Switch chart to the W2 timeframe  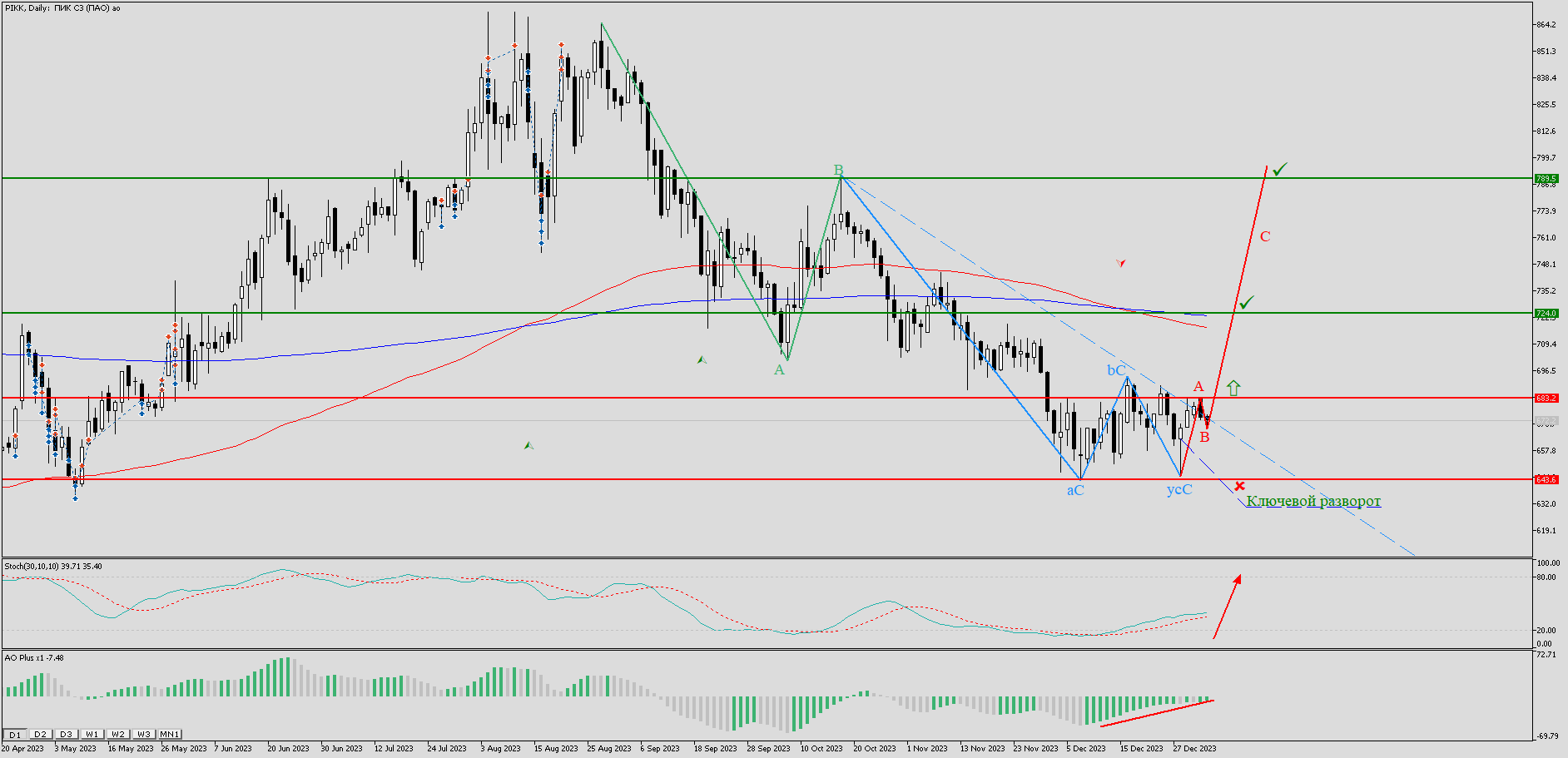[117, 734]
